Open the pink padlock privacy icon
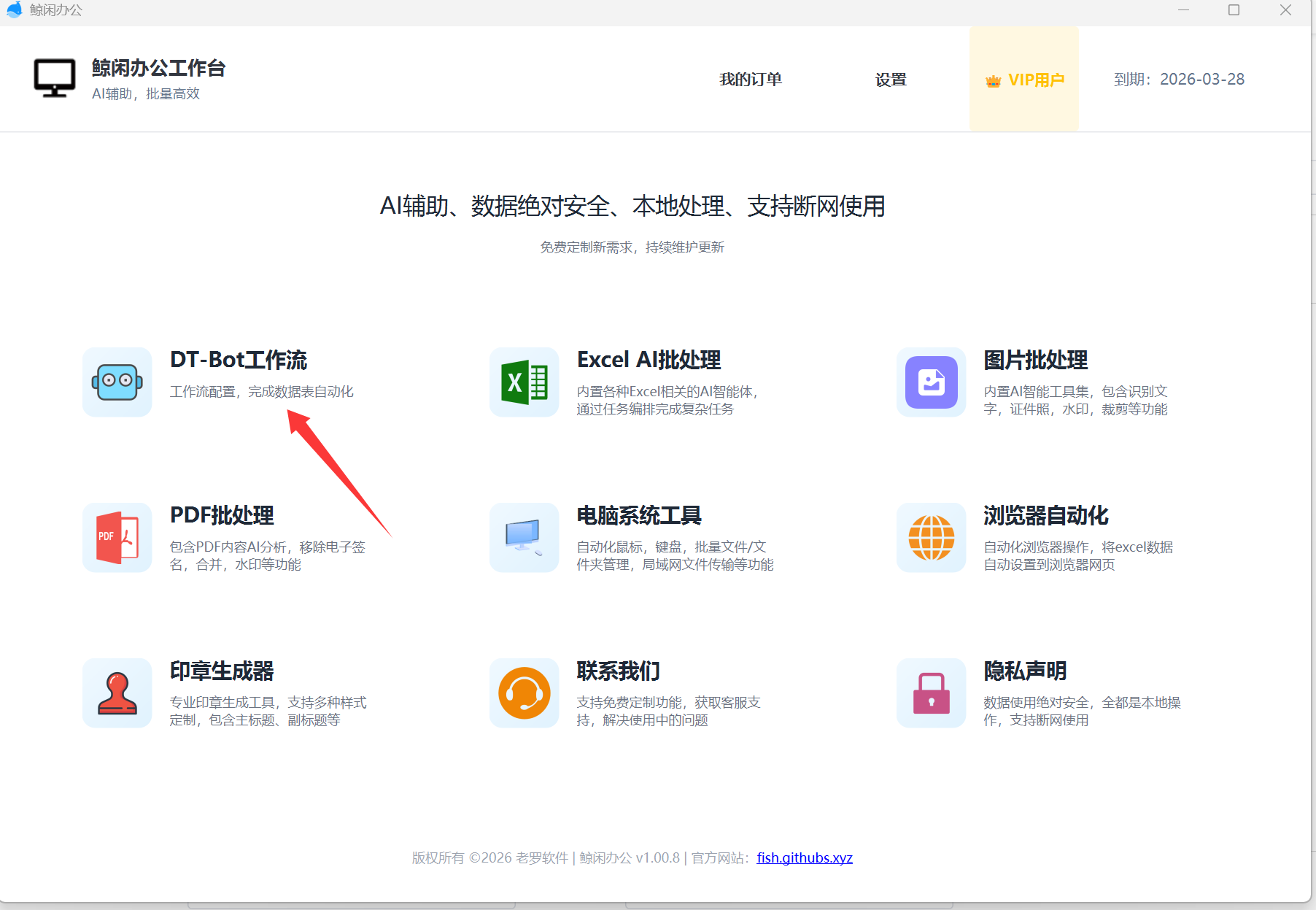Screen dimensions: 1316x910 tap(931, 693)
